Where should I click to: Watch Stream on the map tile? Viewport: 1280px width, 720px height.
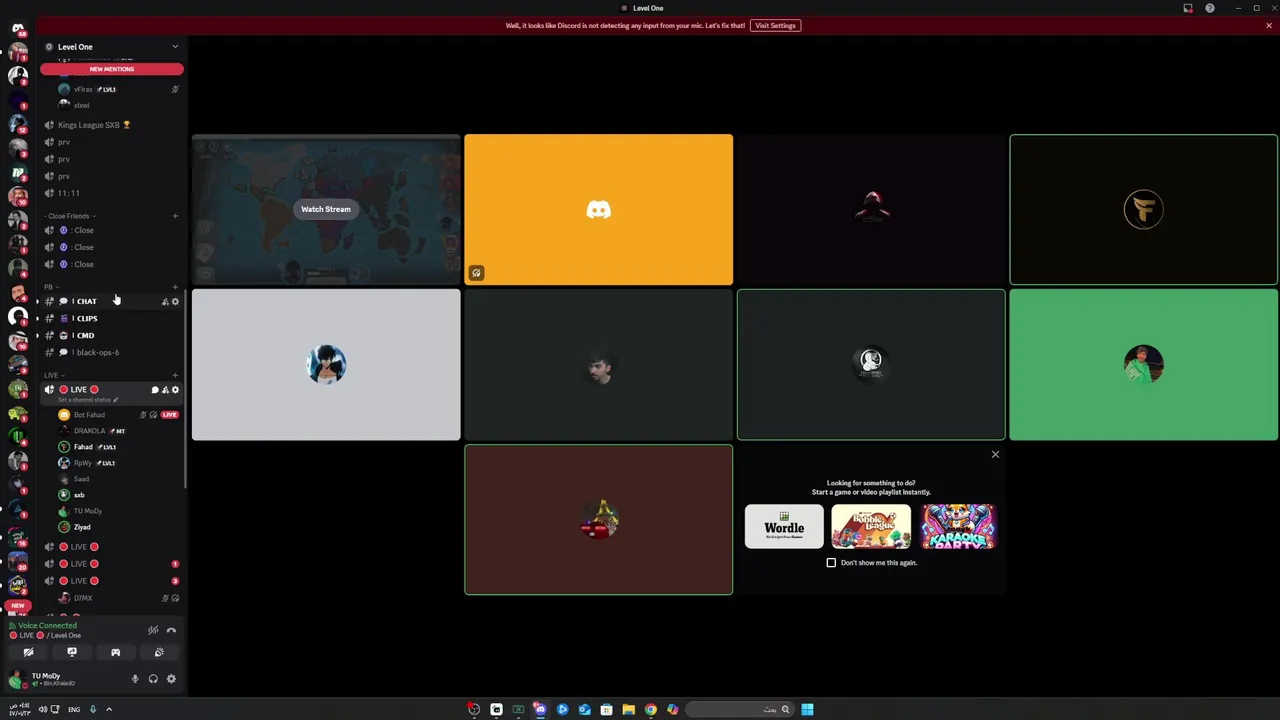[x=326, y=209]
